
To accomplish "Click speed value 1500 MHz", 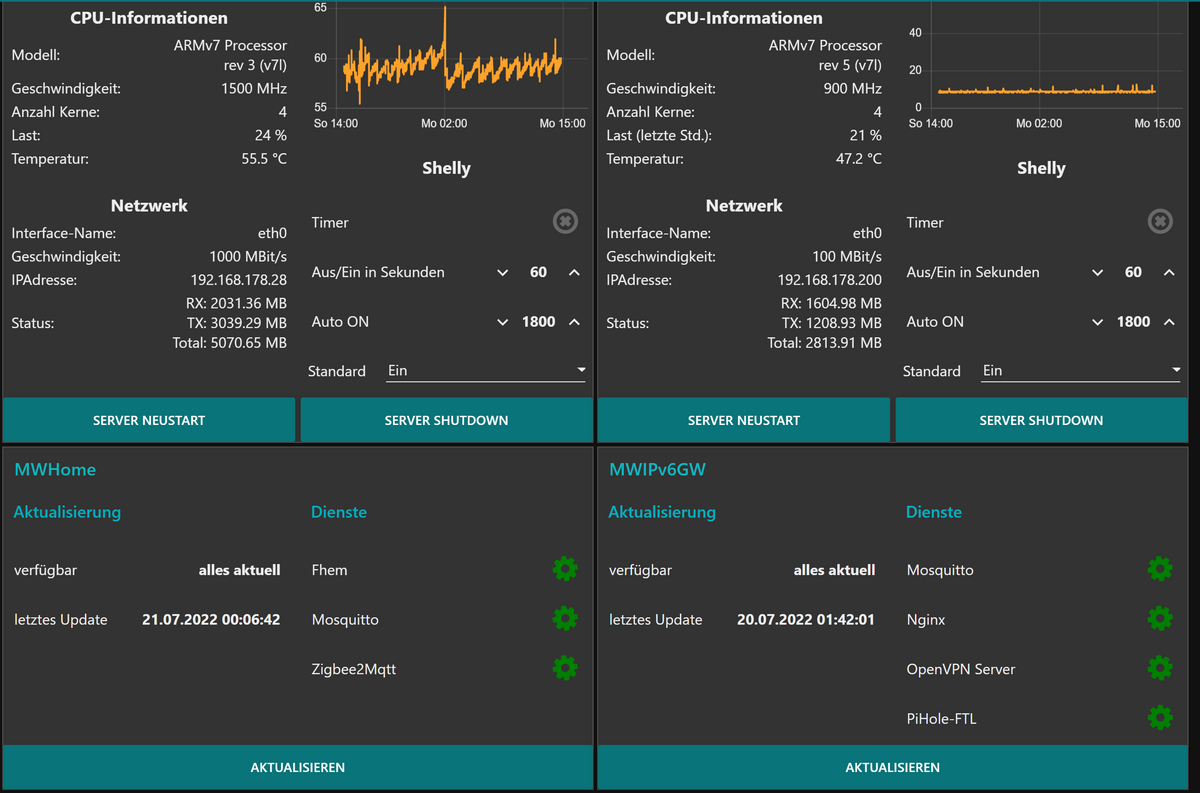I will click(254, 88).
